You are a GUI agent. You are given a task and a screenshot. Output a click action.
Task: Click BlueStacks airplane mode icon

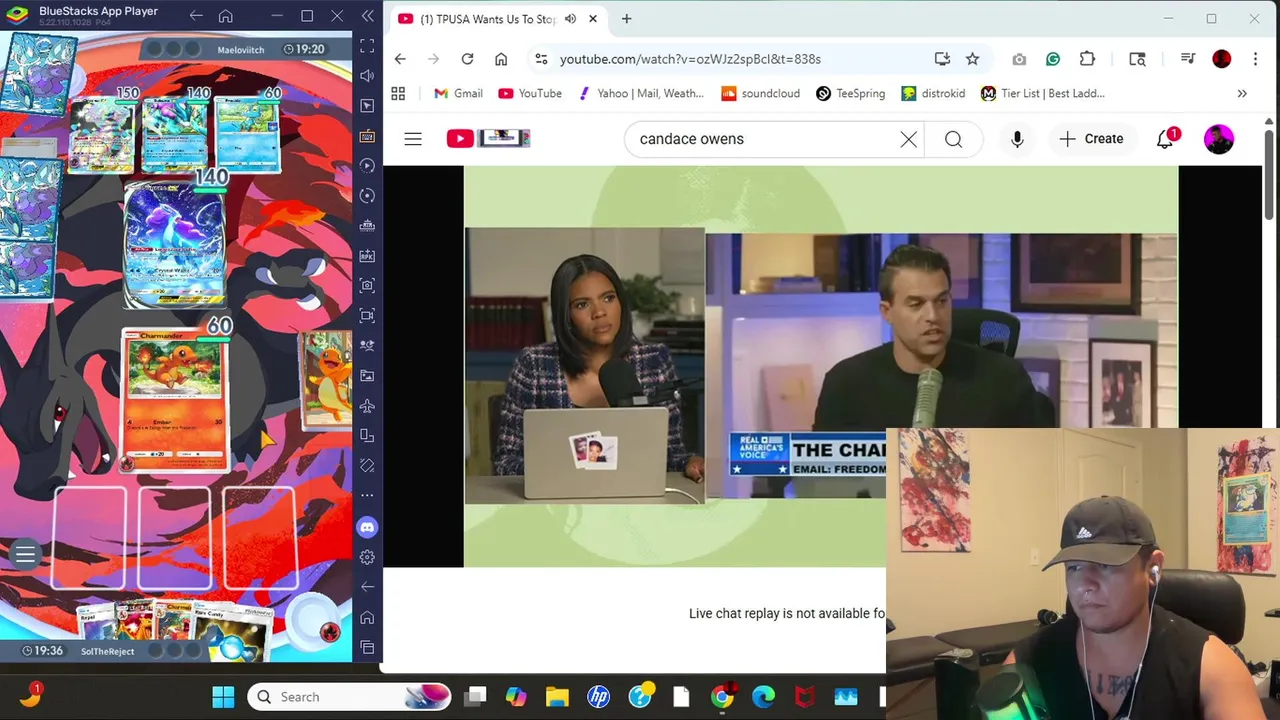[367, 406]
